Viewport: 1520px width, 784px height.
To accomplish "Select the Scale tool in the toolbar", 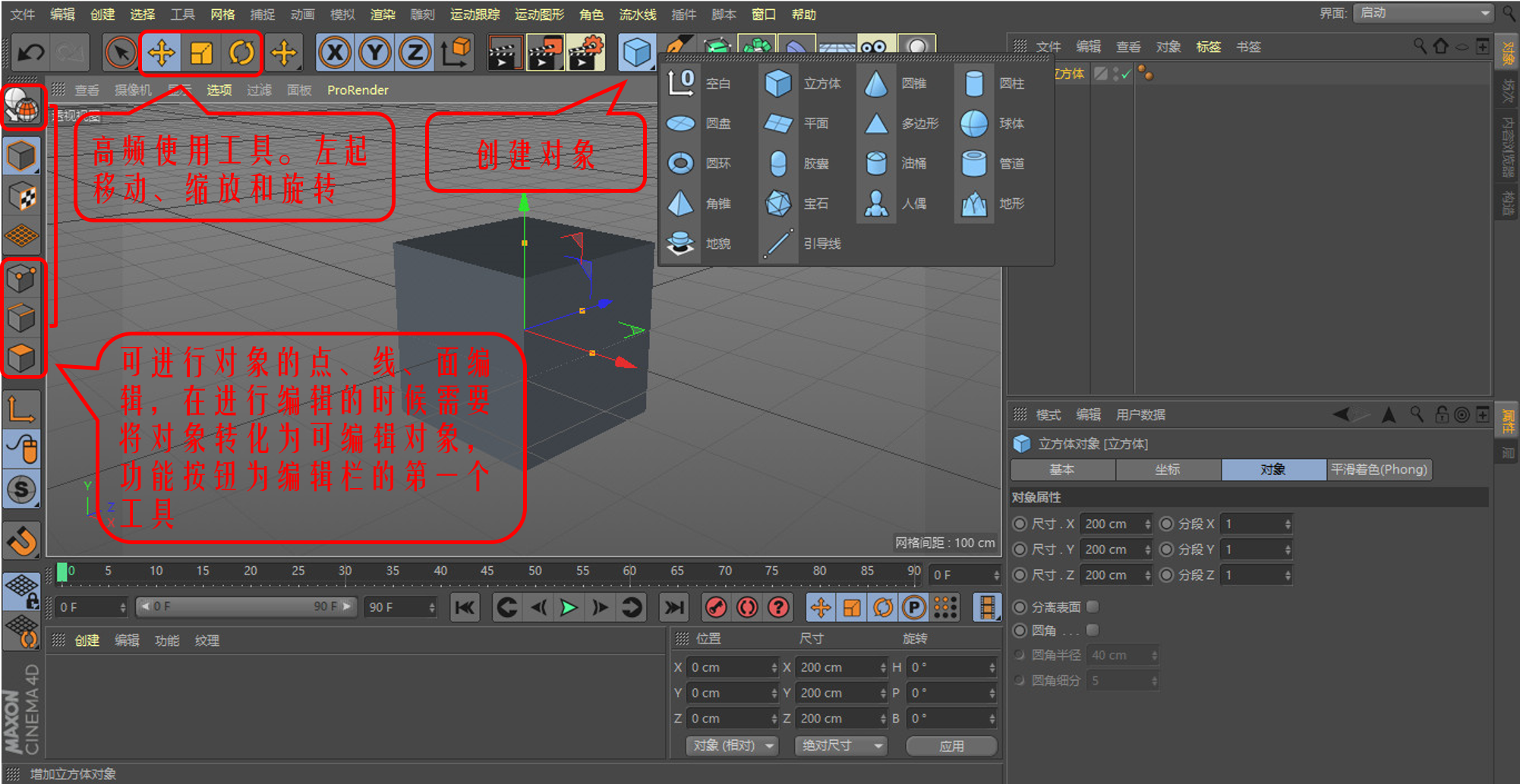I will point(200,52).
